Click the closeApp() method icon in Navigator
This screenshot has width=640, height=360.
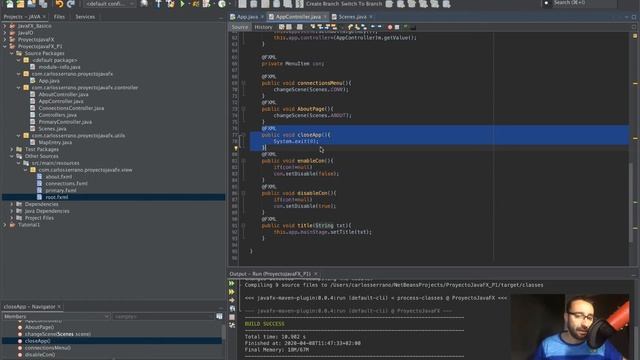20,341
